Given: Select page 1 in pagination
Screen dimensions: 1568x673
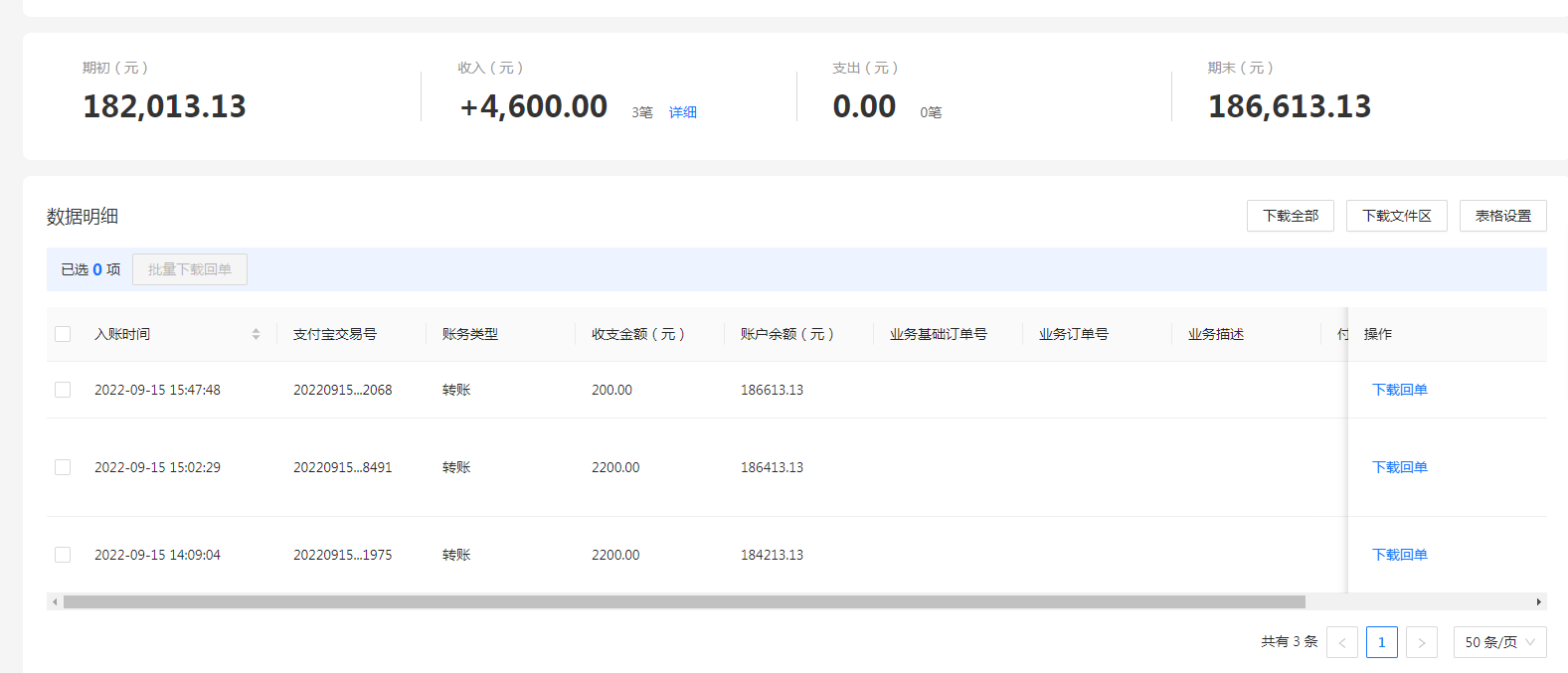Looking at the screenshot, I should tap(1382, 642).
